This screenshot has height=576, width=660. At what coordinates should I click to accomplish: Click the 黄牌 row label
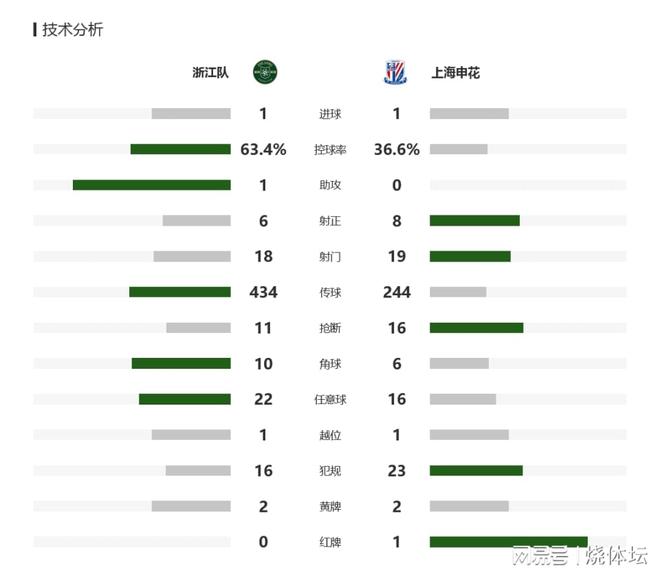pos(329,507)
